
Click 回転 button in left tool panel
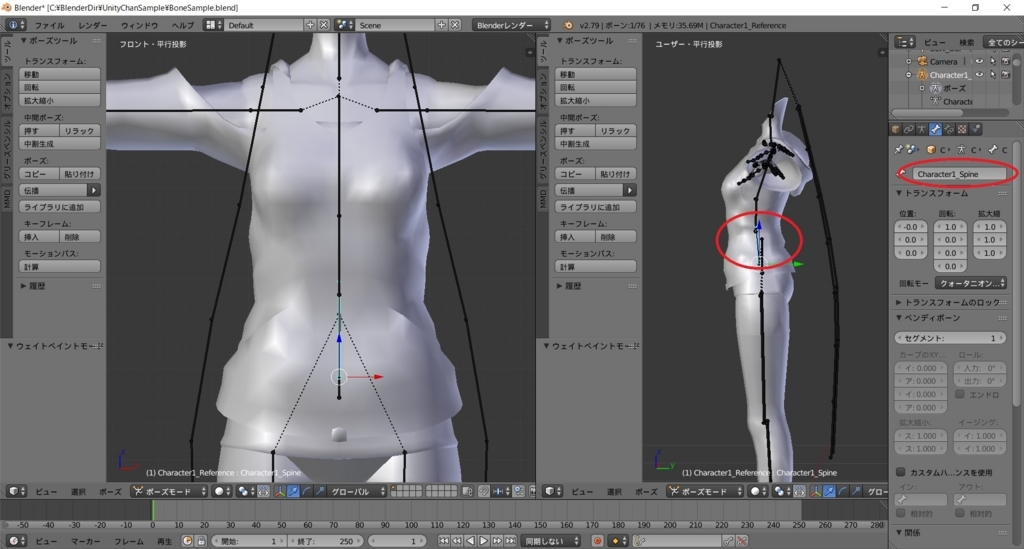click(x=59, y=87)
